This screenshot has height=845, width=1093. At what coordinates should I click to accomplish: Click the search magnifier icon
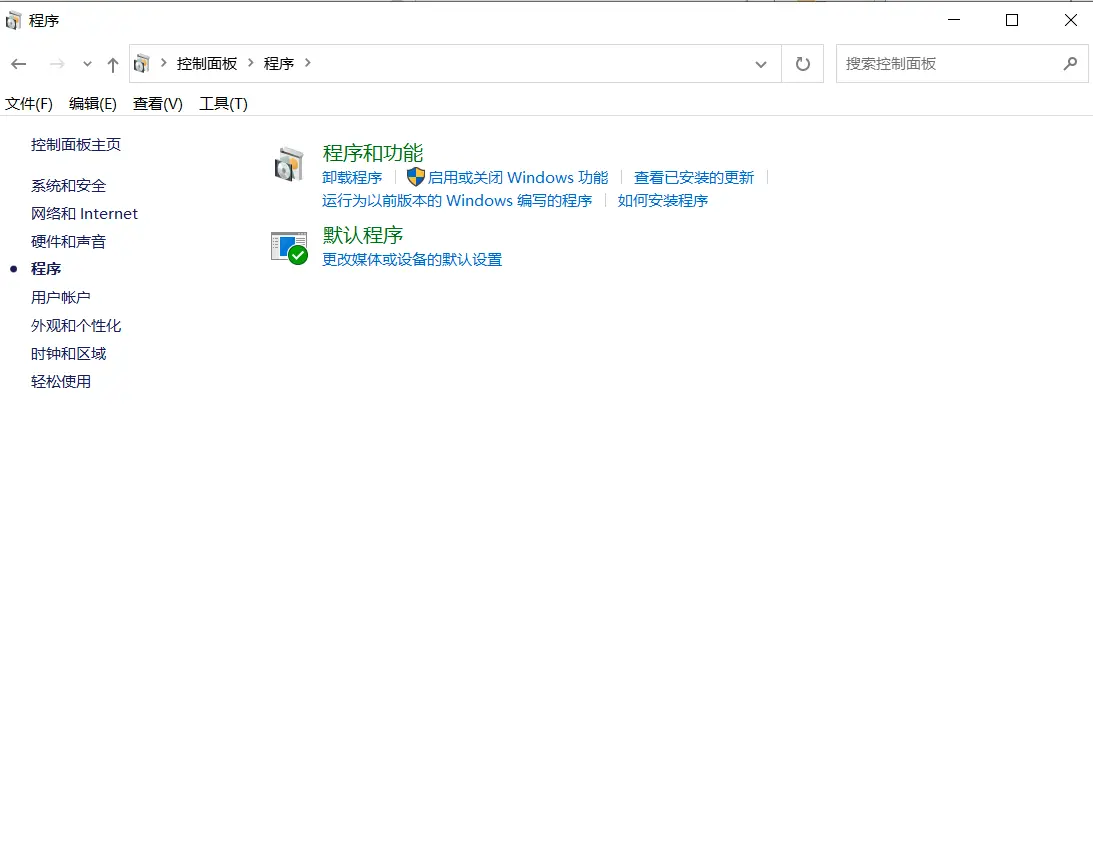[x=1071, y=63]
